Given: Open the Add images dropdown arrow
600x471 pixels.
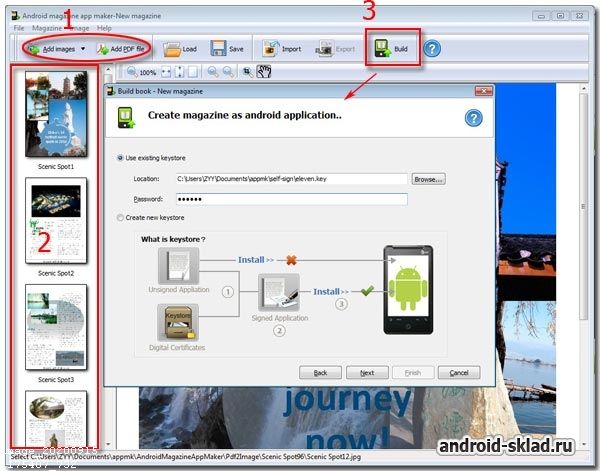Looking at the screenshot, I should (x=83, y=49).
